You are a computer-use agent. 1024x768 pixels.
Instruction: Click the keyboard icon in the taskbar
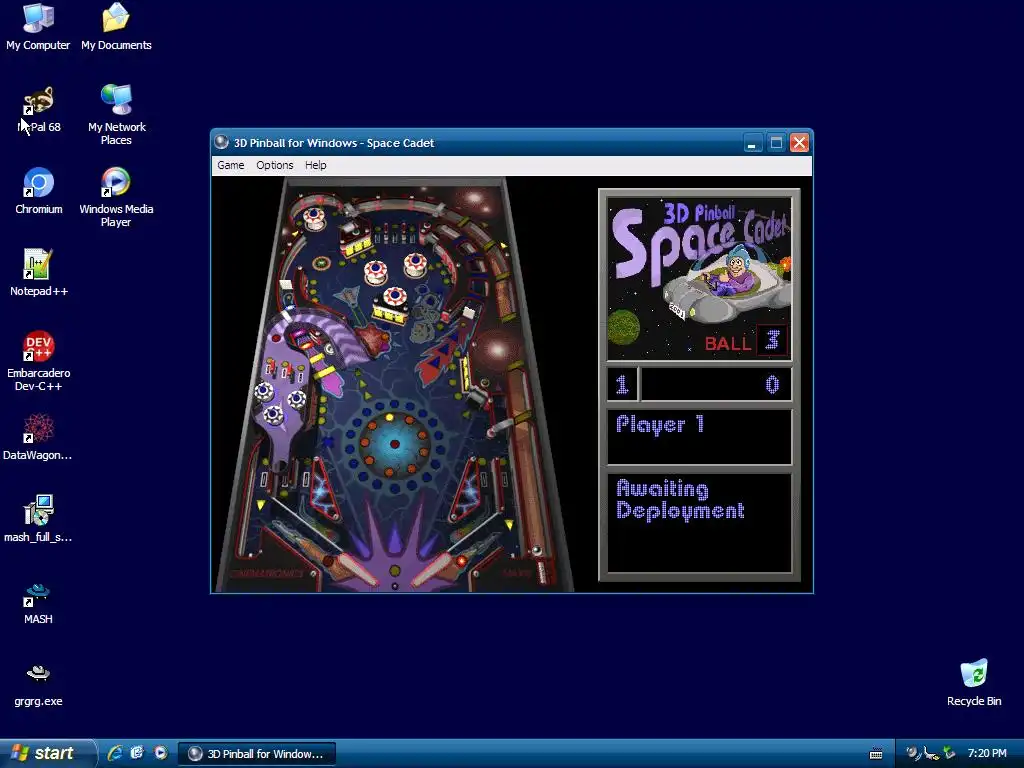click(x=876, y=754)
